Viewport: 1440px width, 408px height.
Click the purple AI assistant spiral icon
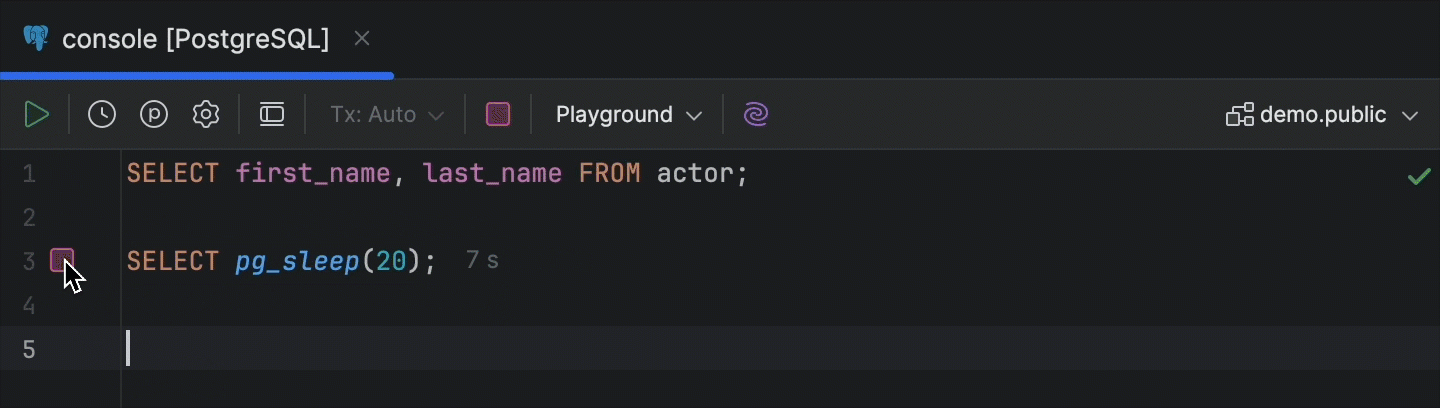click(x=756, y=115)
